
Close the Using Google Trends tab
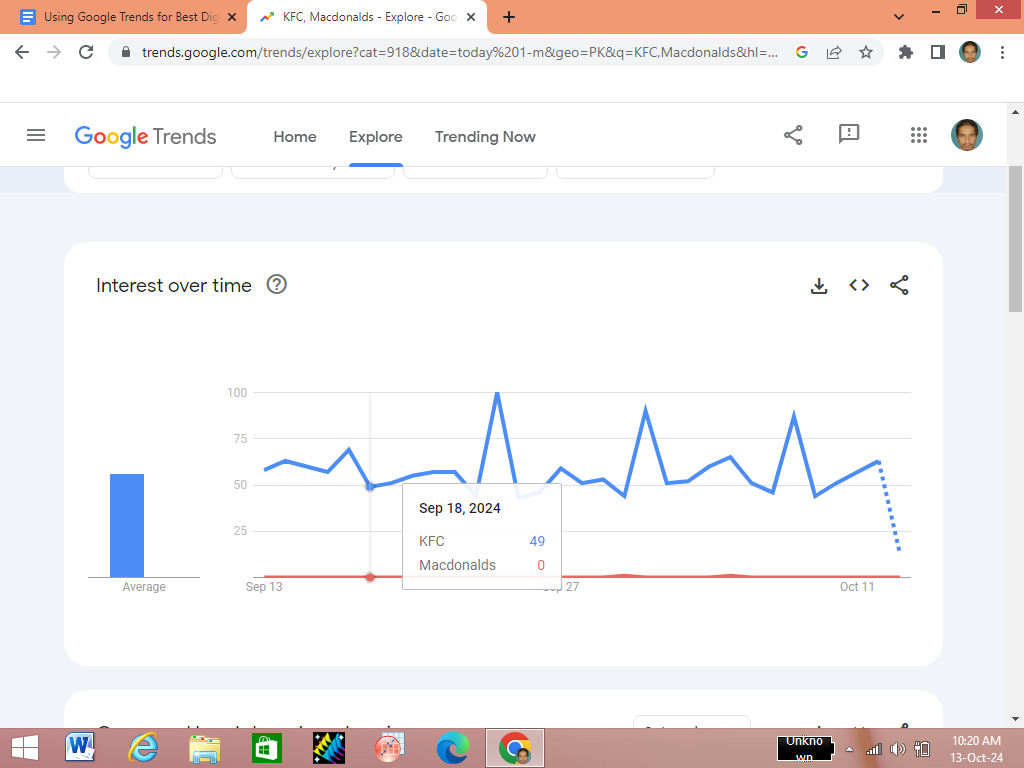232,17
